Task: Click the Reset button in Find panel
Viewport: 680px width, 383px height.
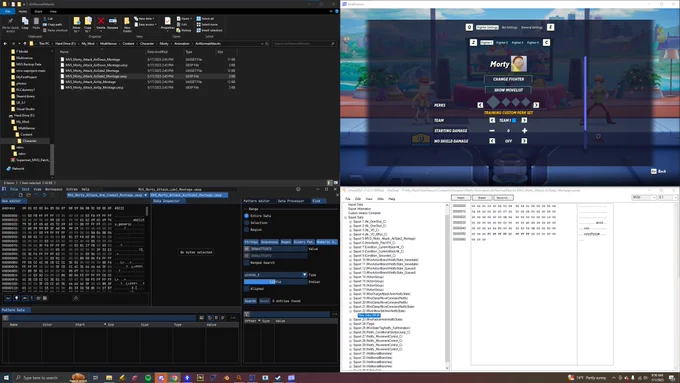Action: point(265,301)
